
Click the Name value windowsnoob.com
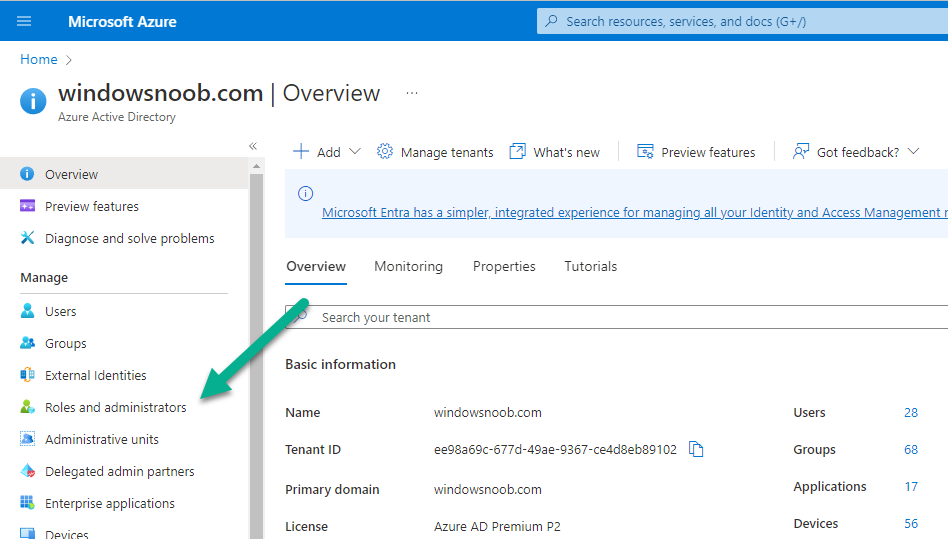pos(487,413)
